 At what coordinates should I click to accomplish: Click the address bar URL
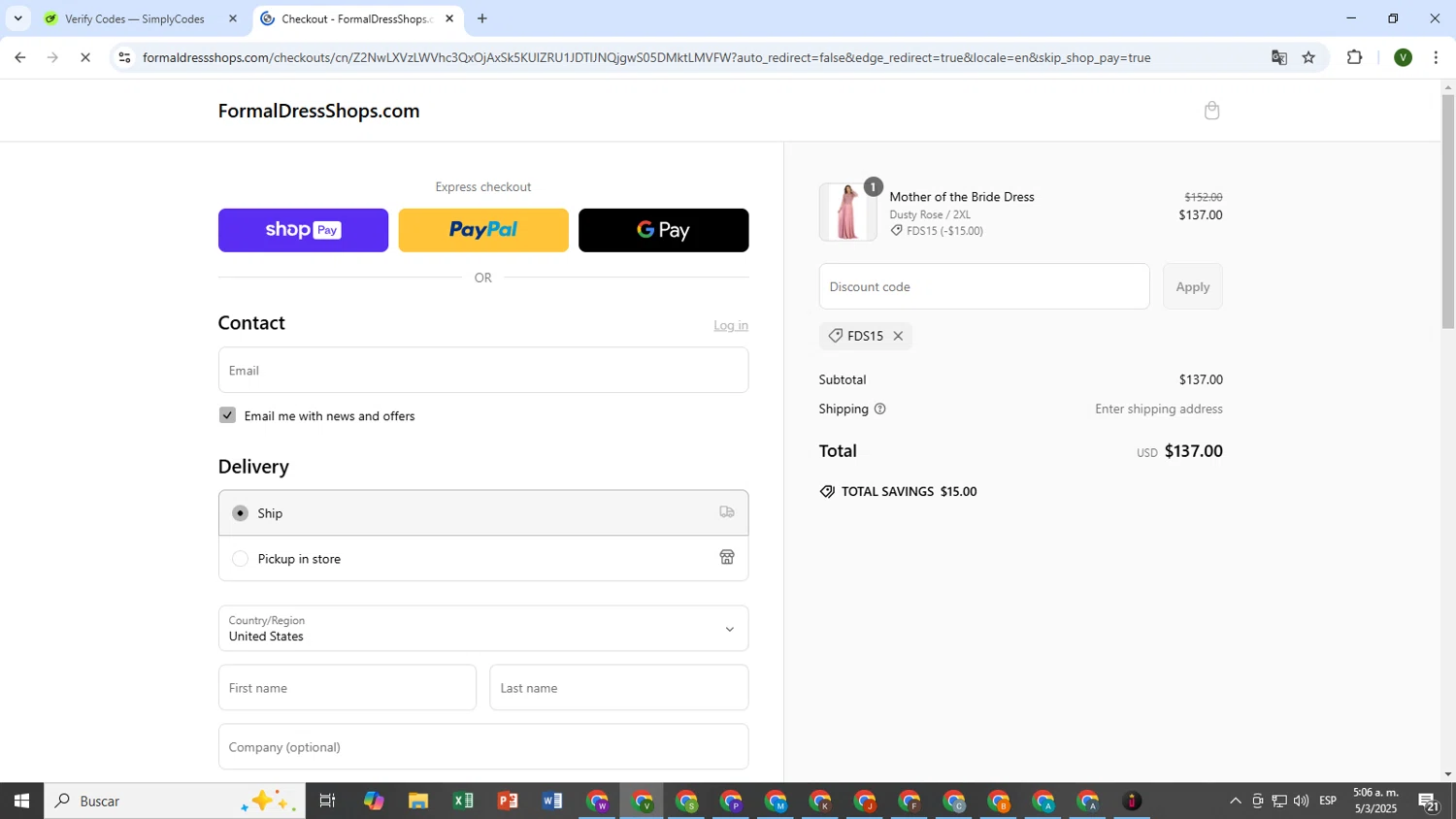click(646, 57)
